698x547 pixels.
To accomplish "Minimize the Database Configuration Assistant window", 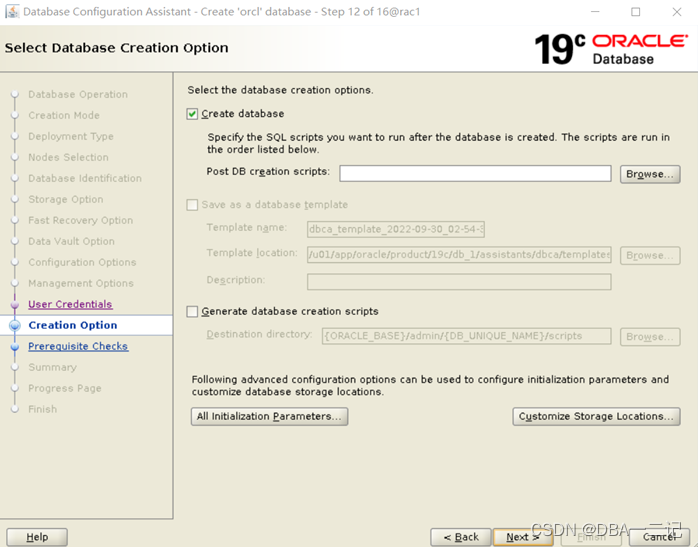I will tap(595, 12).
